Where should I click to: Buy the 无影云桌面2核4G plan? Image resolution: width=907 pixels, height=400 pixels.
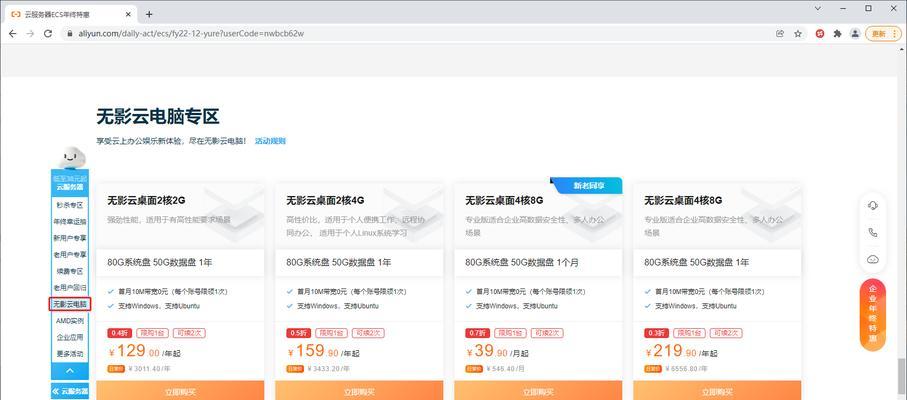point(359,391)
